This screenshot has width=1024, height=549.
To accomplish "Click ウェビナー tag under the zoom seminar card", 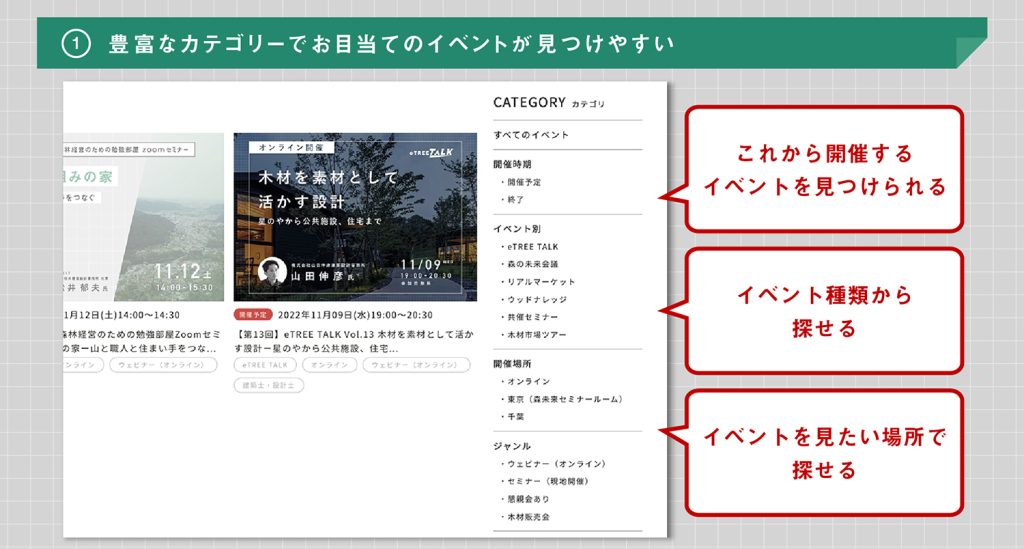I will tap(163, 365).
